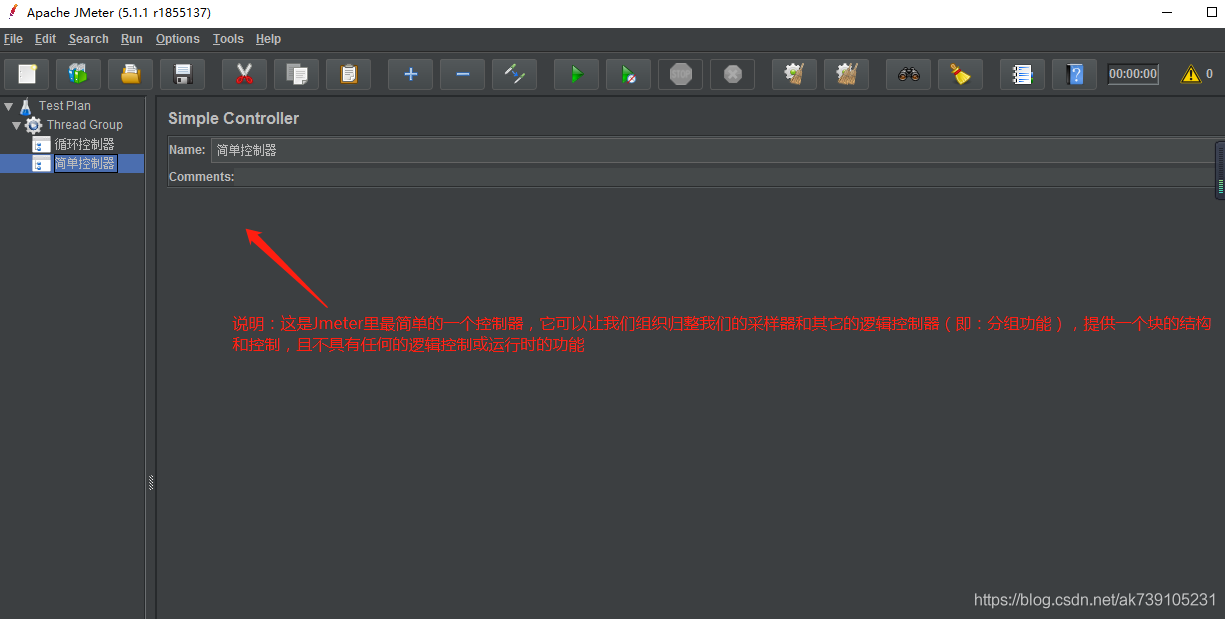The width and height of the screenshot is (1225, 619).
Task: Save the test plan with the disk icon
Action: [182, 74]
